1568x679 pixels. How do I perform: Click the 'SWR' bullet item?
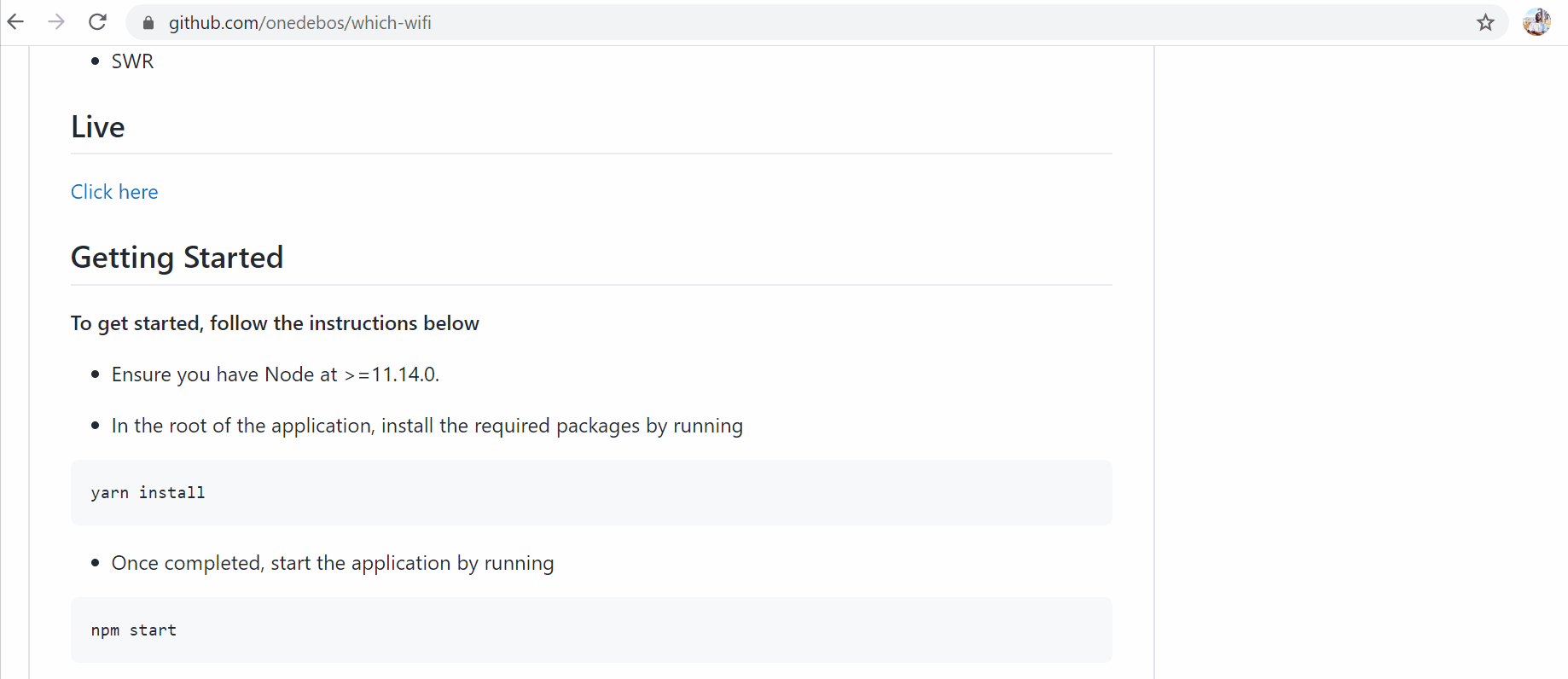132,61
